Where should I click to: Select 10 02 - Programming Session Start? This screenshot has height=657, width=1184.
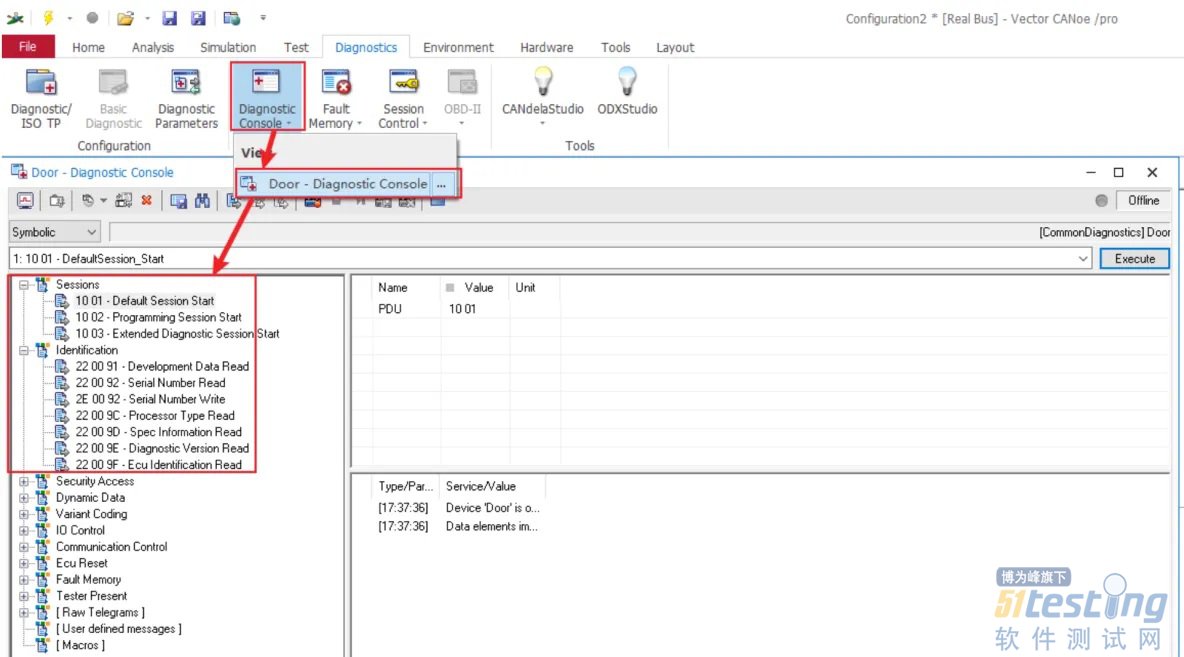coord(159,317)
